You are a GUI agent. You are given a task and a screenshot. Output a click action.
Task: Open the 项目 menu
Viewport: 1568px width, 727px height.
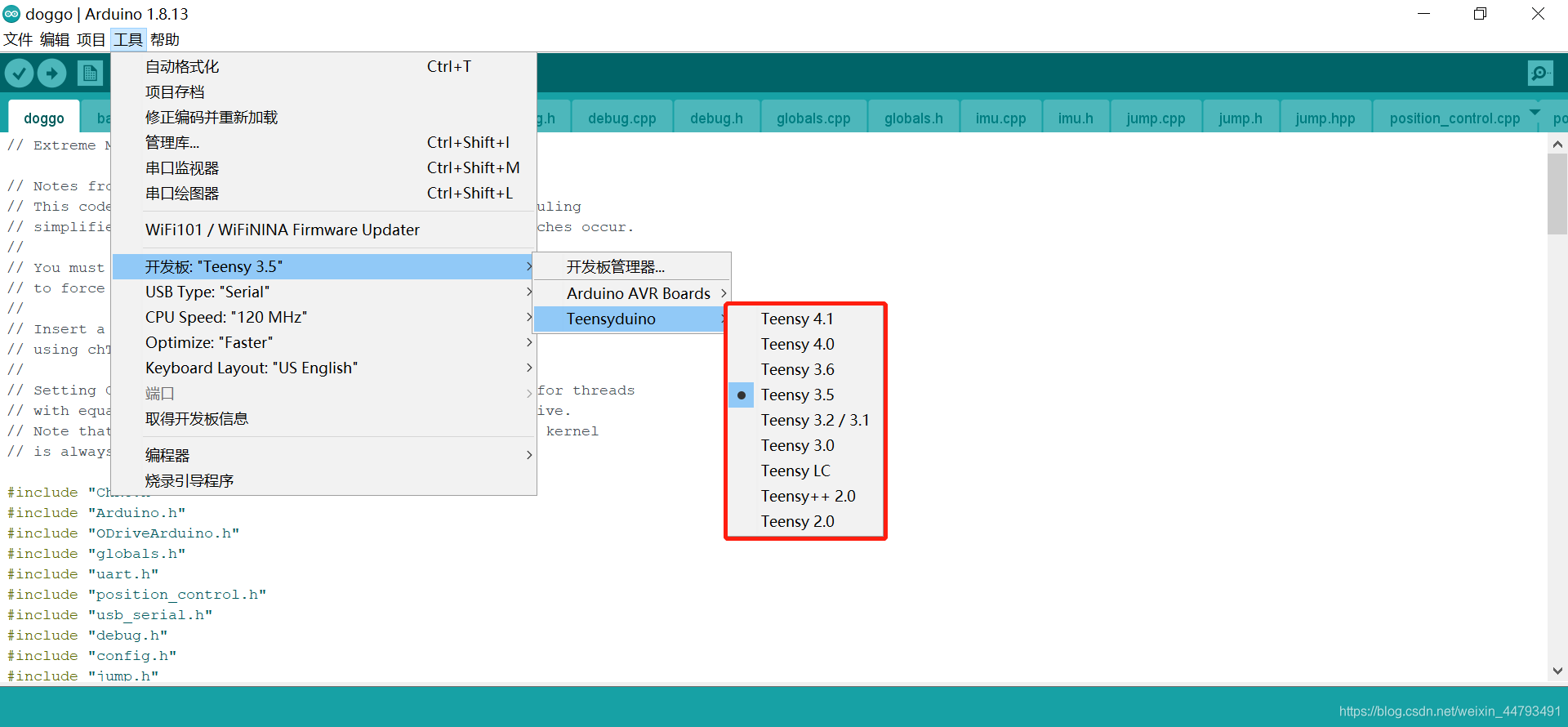tap(91, 39)
